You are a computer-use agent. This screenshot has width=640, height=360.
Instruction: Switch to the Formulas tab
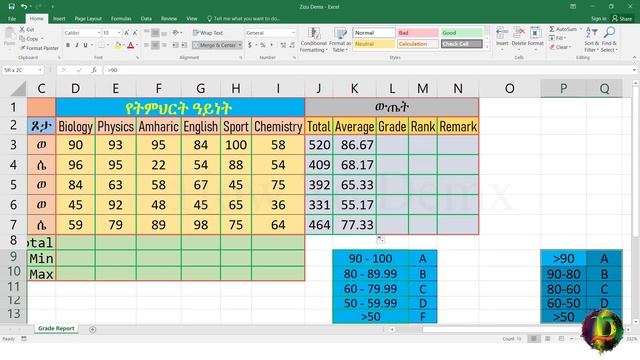121,19
